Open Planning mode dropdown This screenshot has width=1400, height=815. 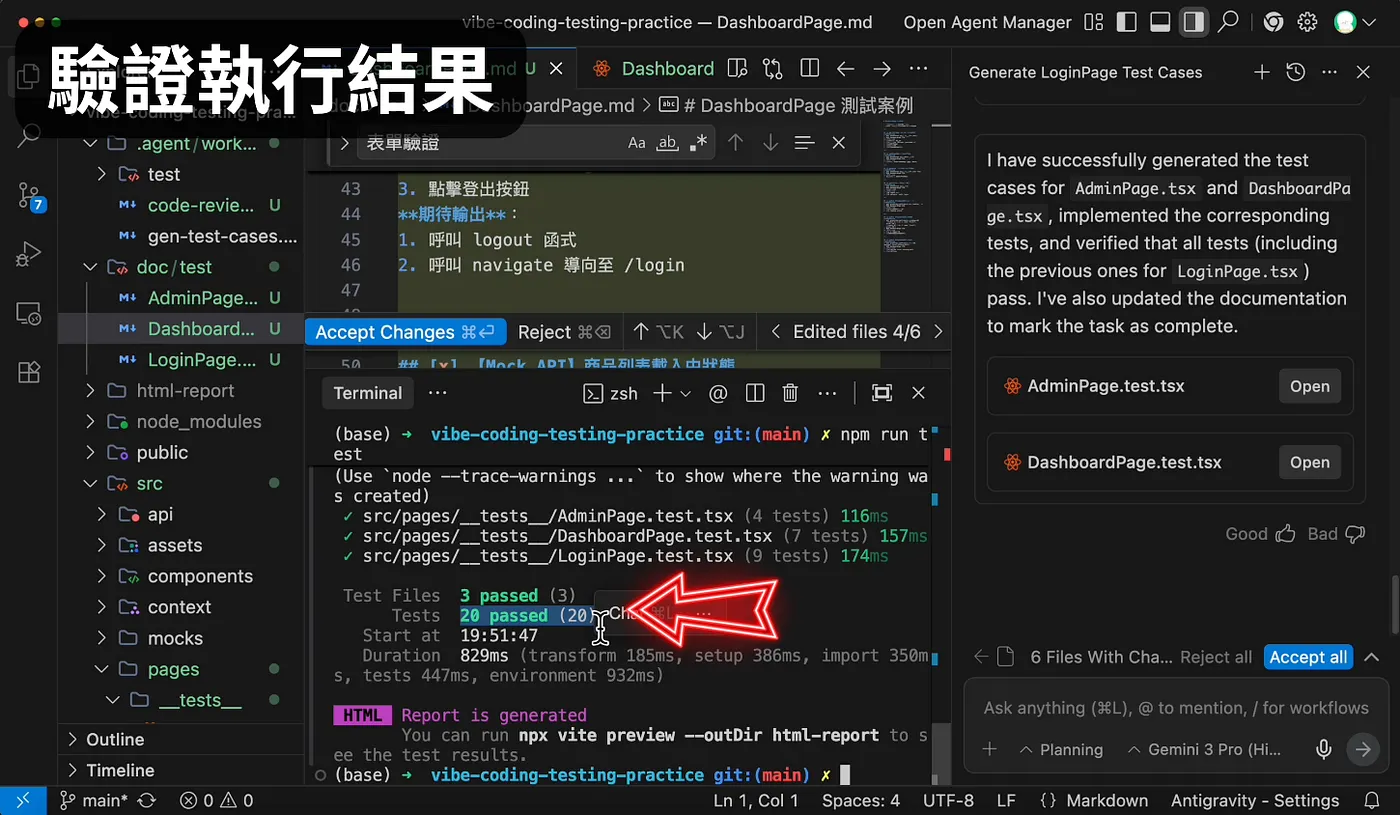click(x=1061, y=750)
